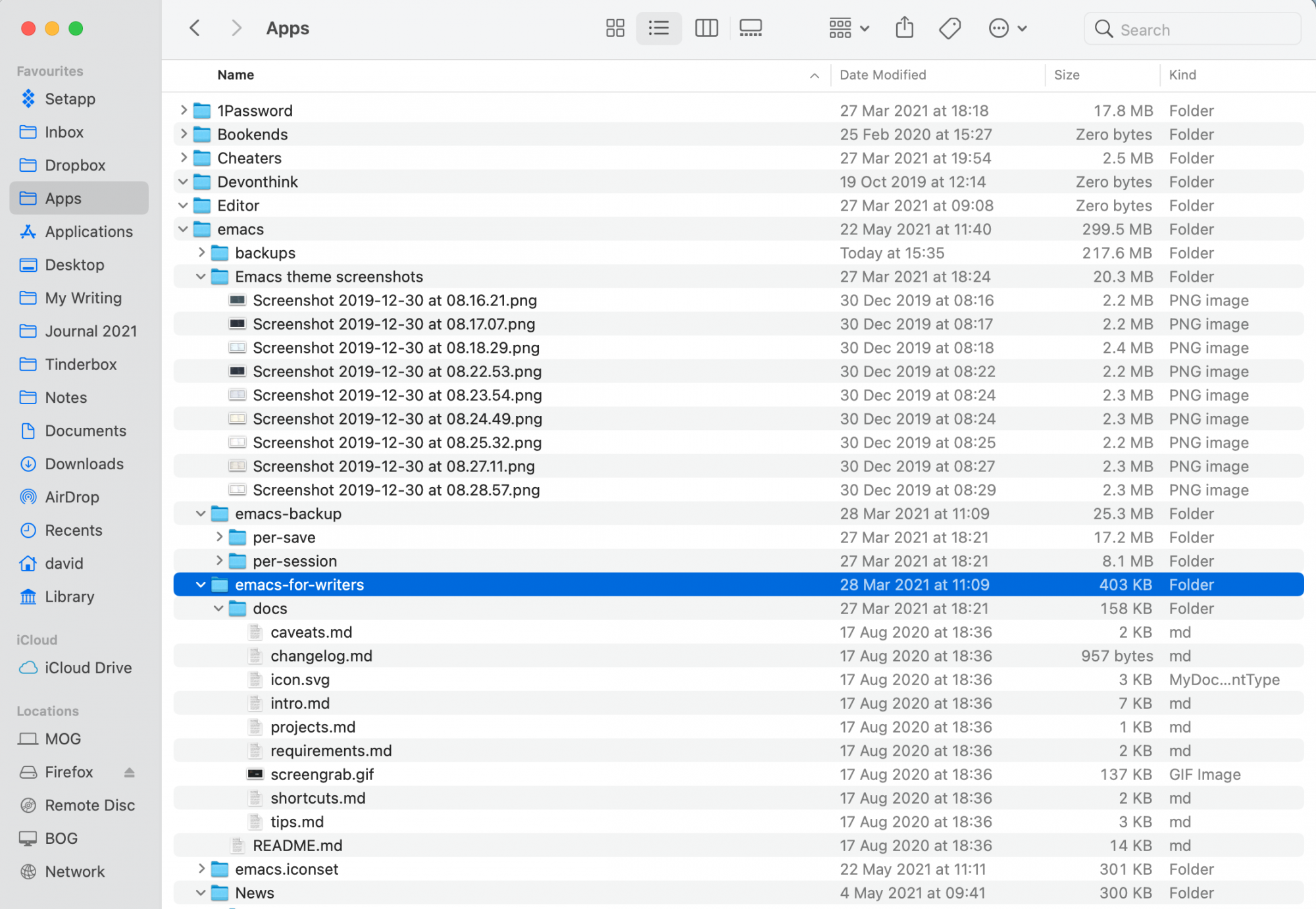This screenshot has width=1316, height=909.
Task: Eject the Firefox disk image
Action: (130, 772)
